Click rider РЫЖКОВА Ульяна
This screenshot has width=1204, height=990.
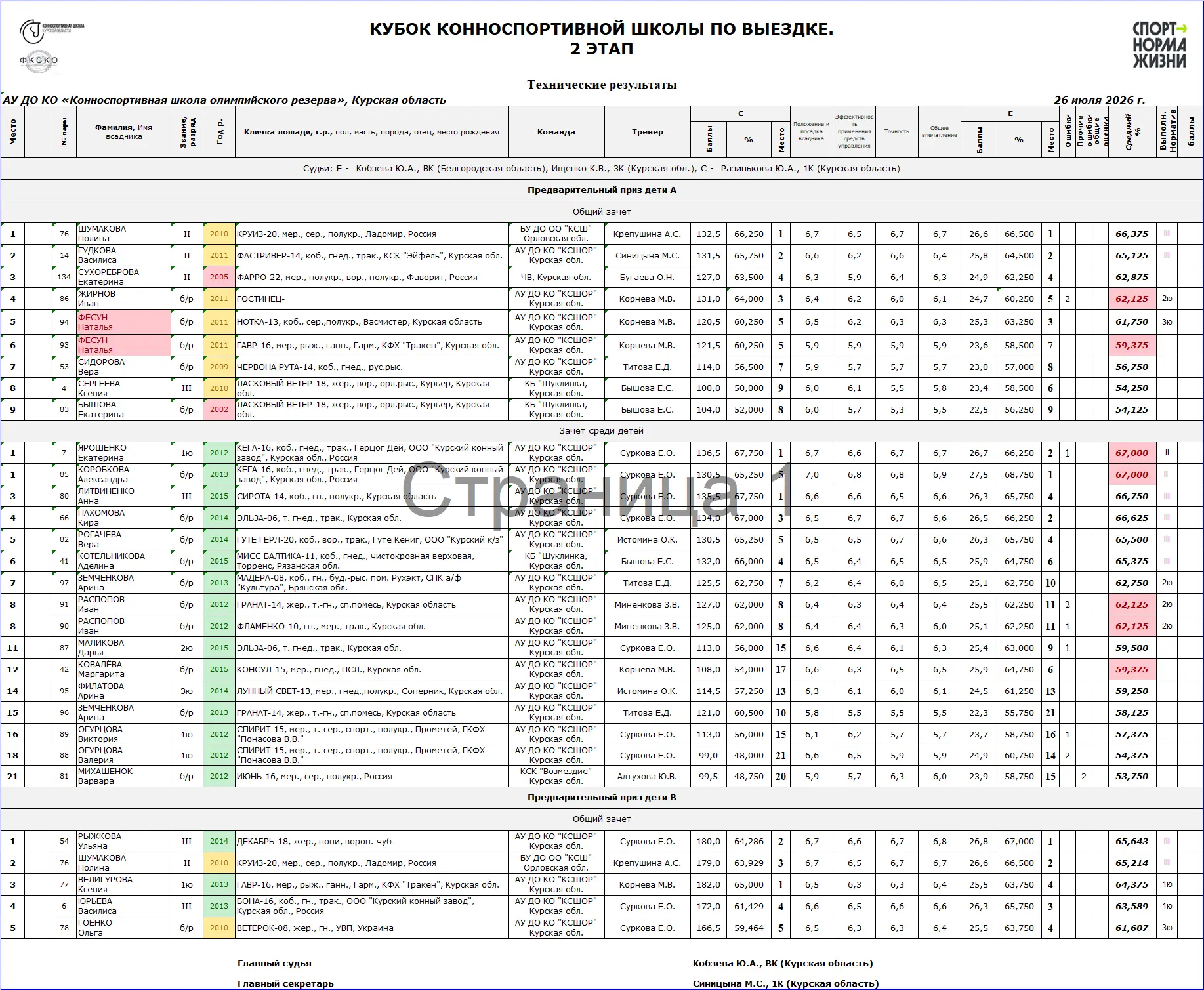tap(123, 841)
